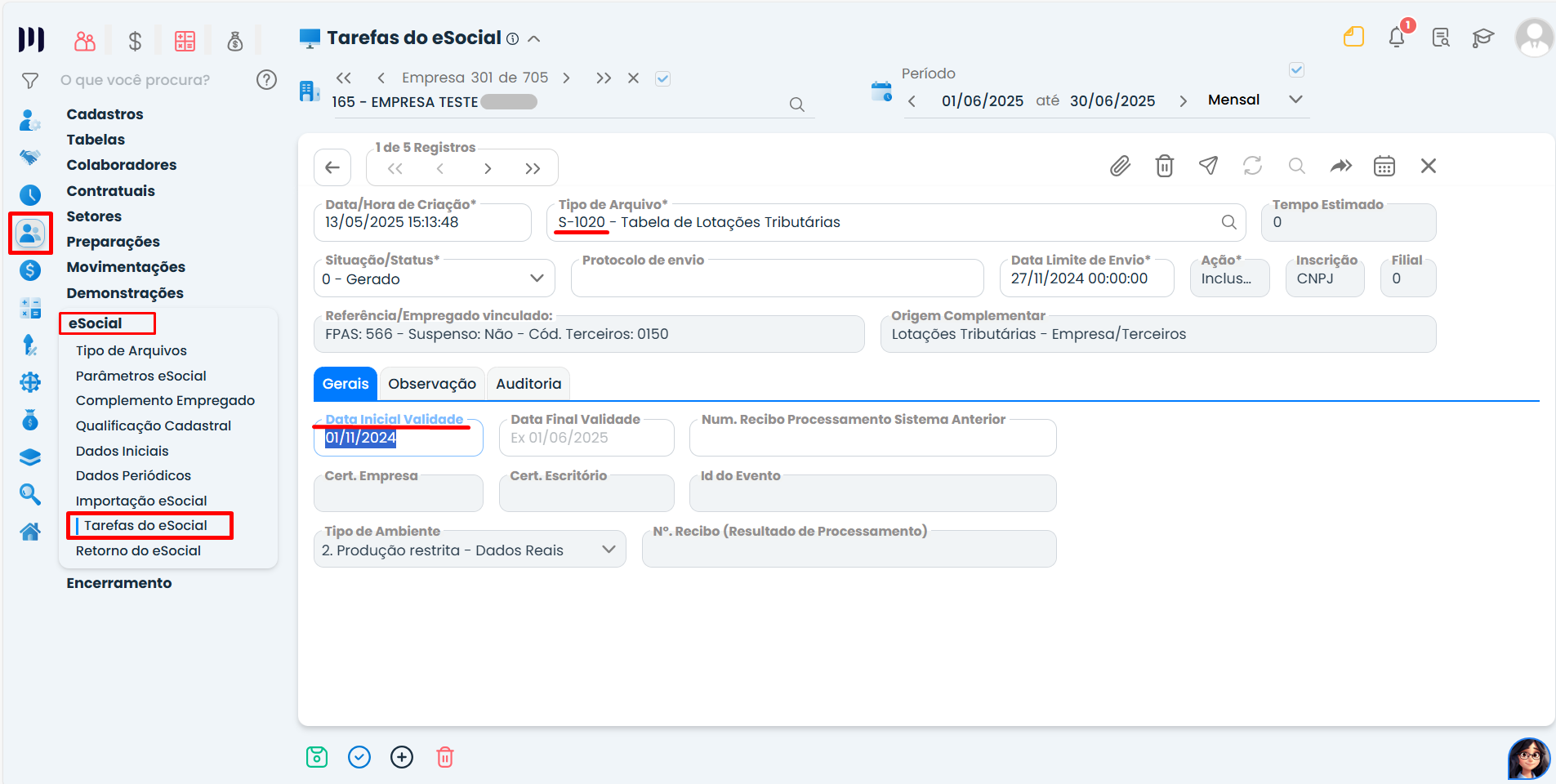The width and height of the screenshot is (1556, 784).
Task: Click the Tipo de Arquivo search icon
Action: [1229, 222]
